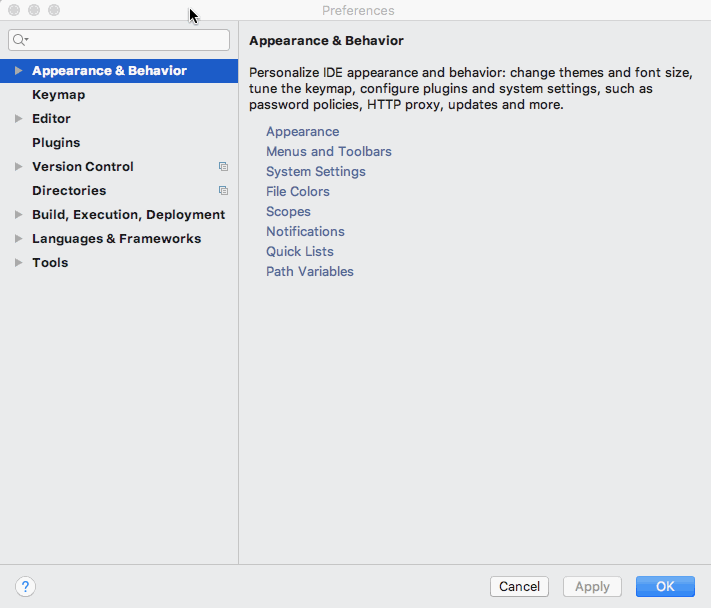Click the search magnifier icon
This screenshot has height=608, width=711.
click(x=19, y=40)
